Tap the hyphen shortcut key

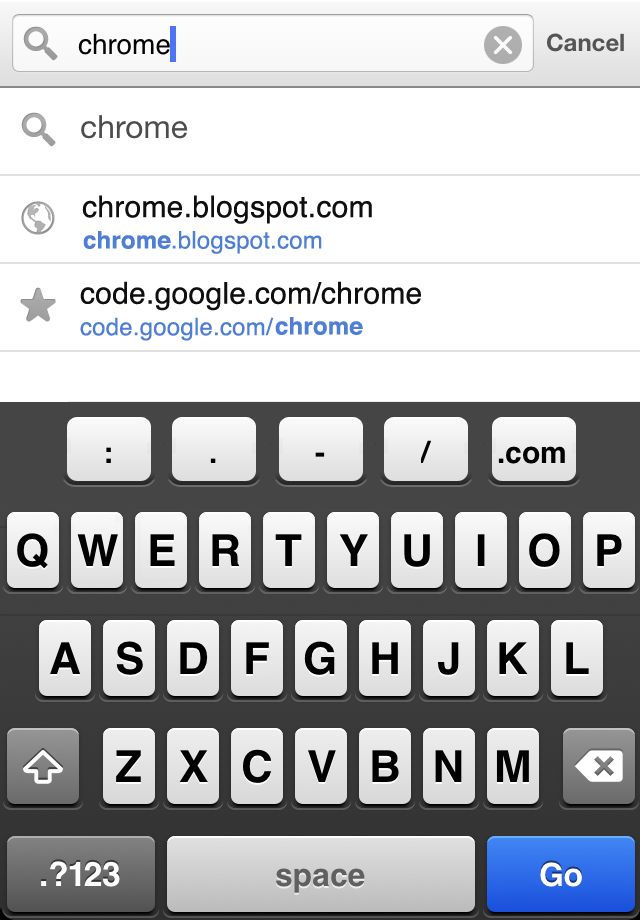pos(320,449)
